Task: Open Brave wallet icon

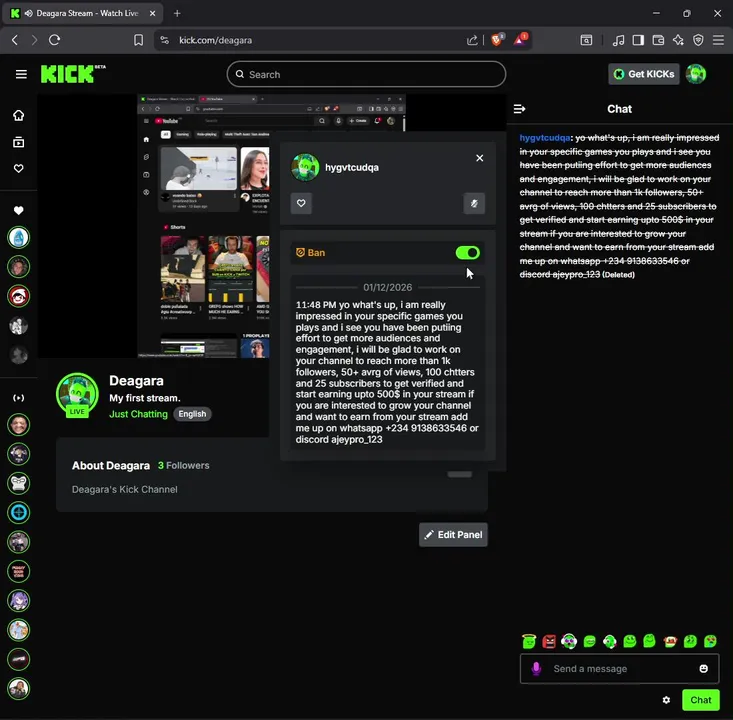Action: coord(658,40)
